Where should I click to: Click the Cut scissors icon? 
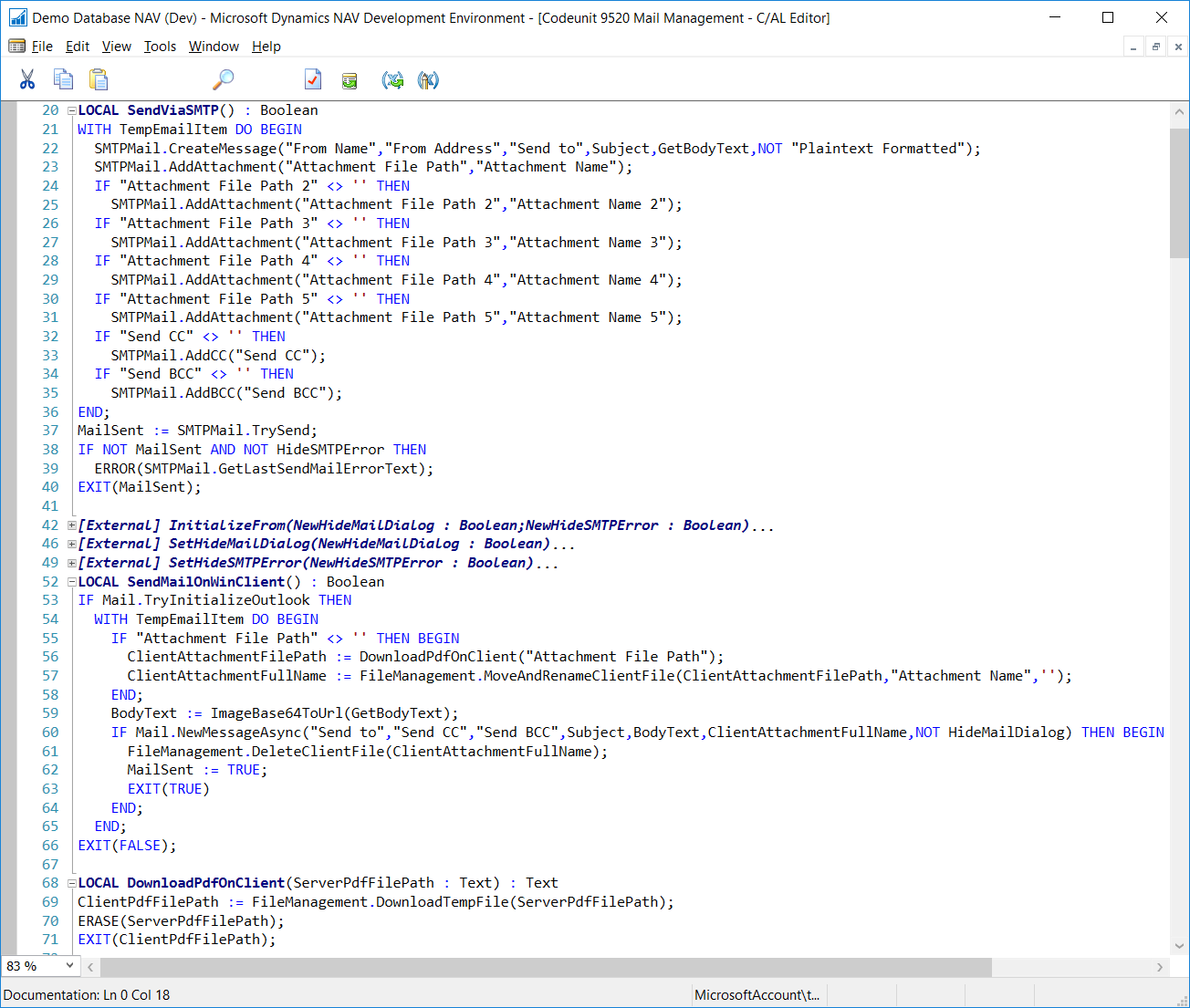pyautogui.click(x=27, y=80)
